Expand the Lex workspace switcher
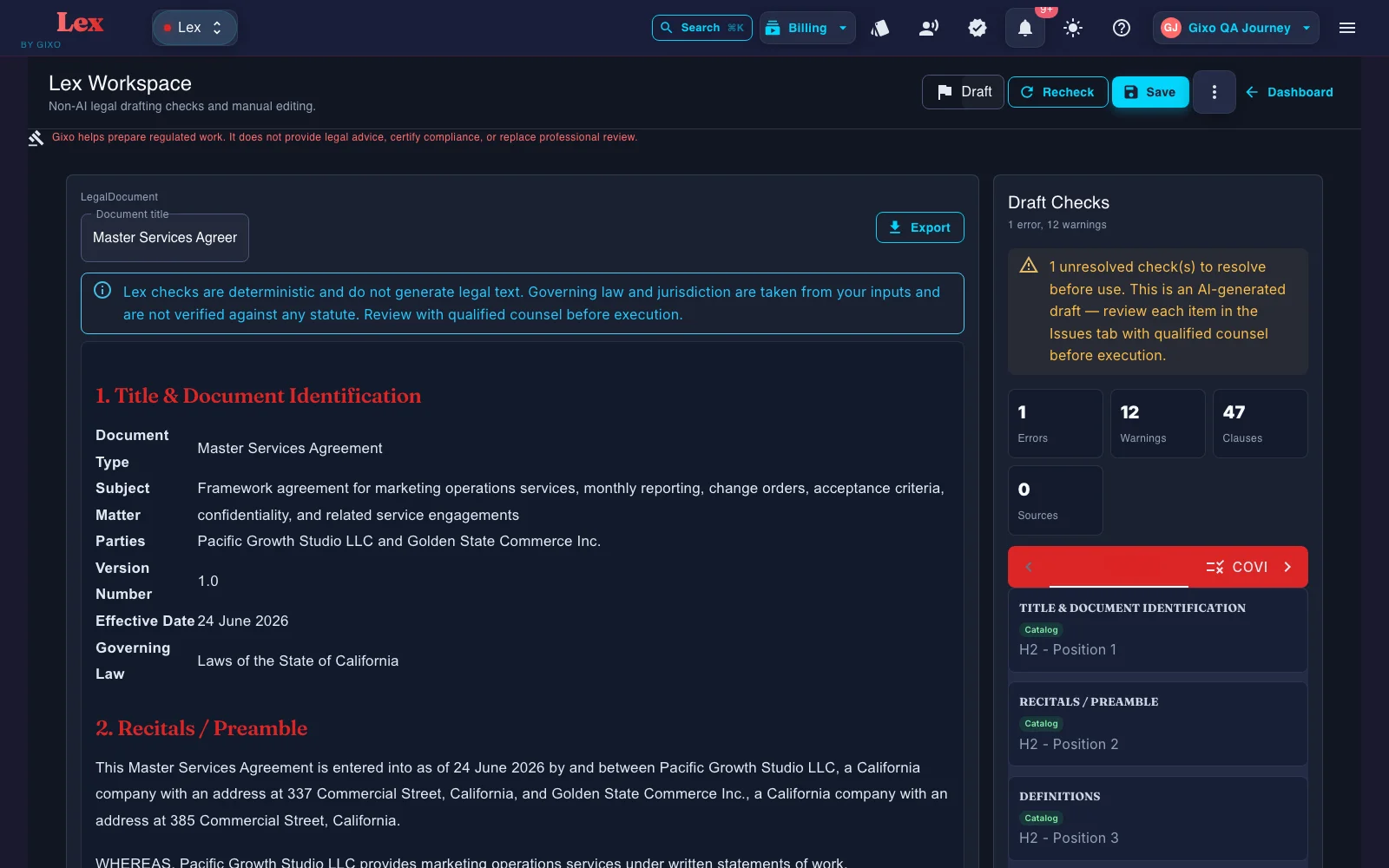 (194, 28)
